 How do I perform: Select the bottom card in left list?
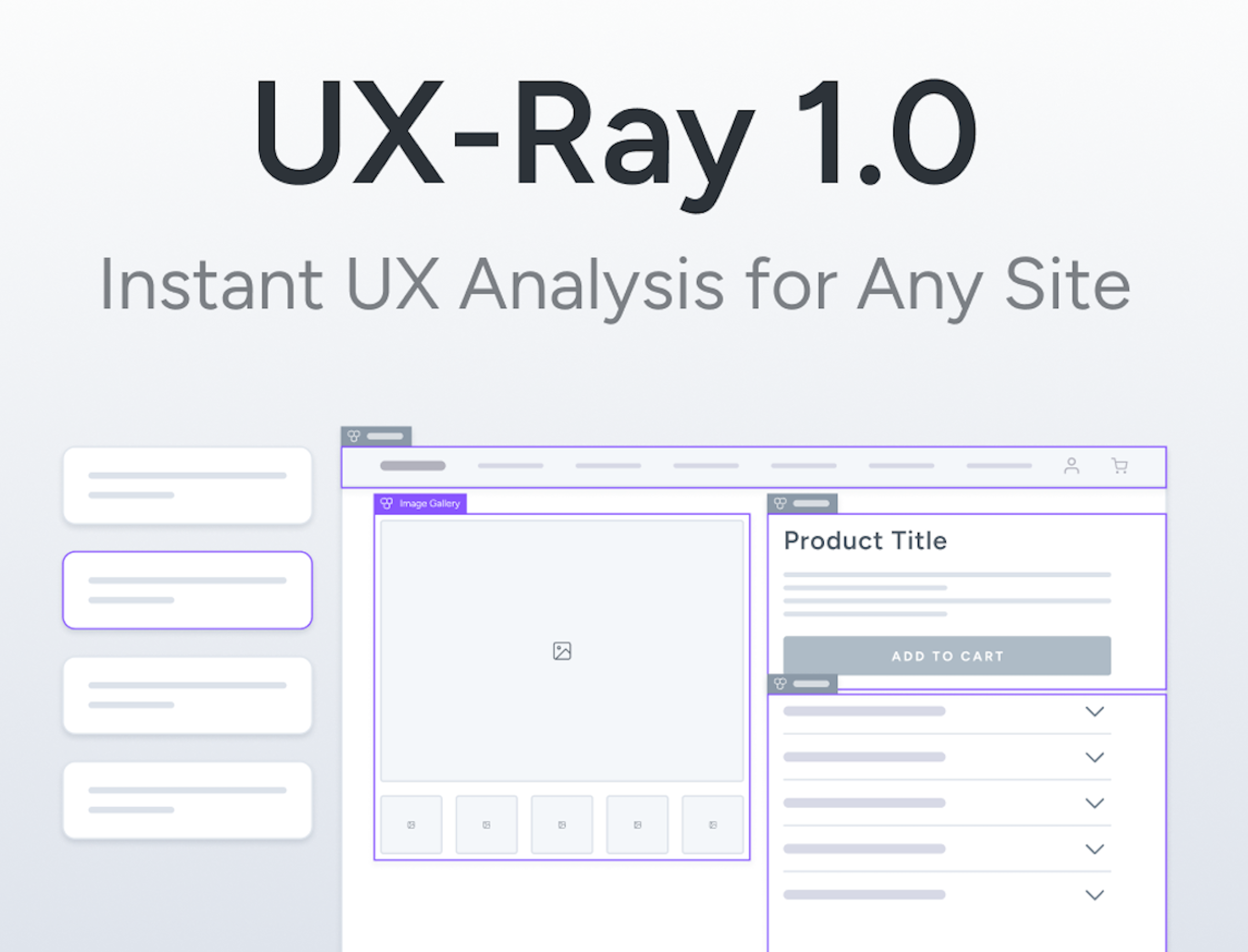tap(188, 800)
